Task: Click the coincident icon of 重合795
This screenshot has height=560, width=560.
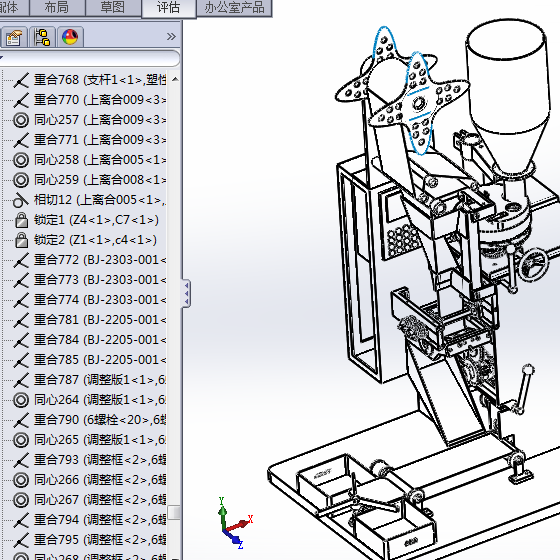Action: pyautogui.click(x=21, y=540)
